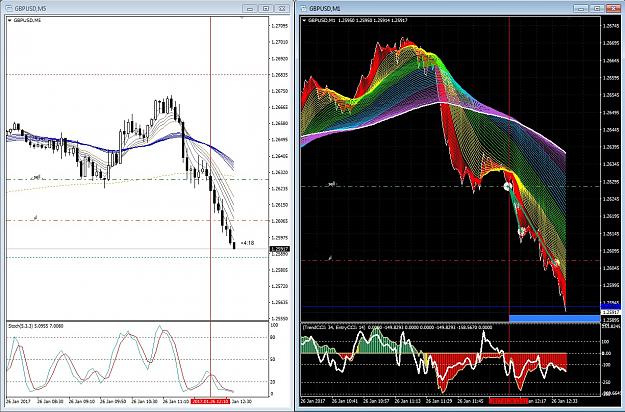Screen dimensions: 625x412
Task: Click the 26 Jan 11:29 label on the M1 time axis
Action: (x=440, y=401)
